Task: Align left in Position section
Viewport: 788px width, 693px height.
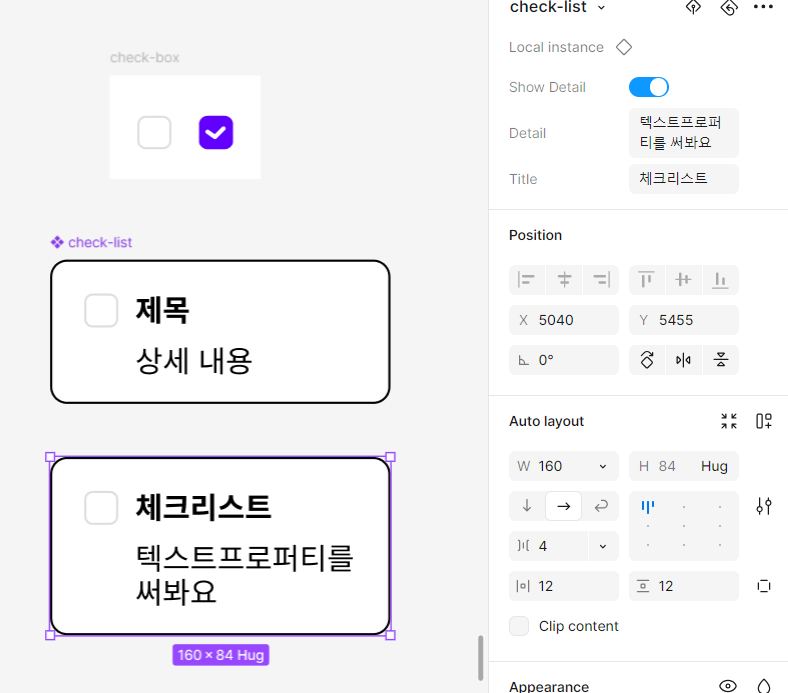Action: tap(527, 279)
